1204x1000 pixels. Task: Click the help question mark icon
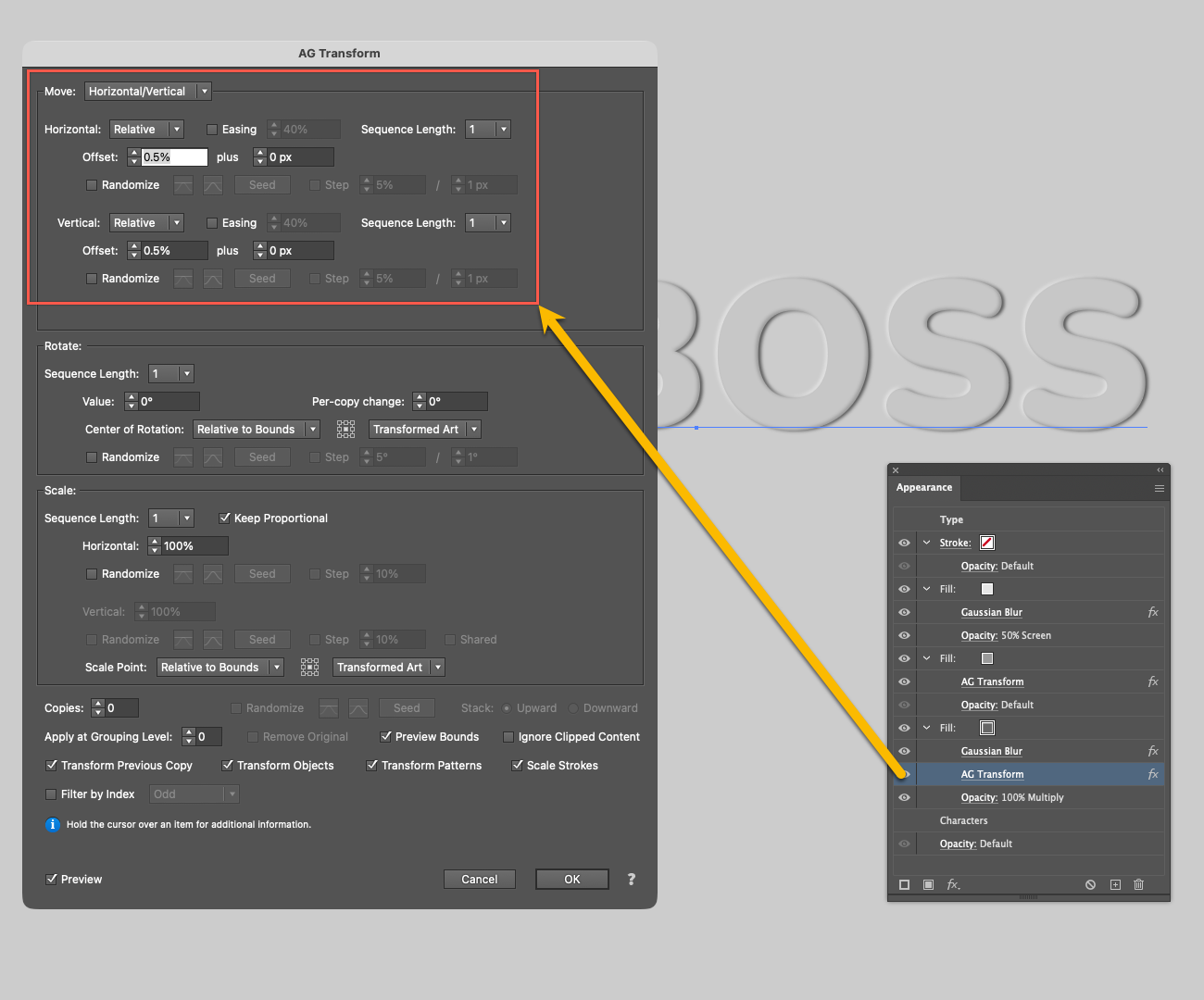[632, 880]
